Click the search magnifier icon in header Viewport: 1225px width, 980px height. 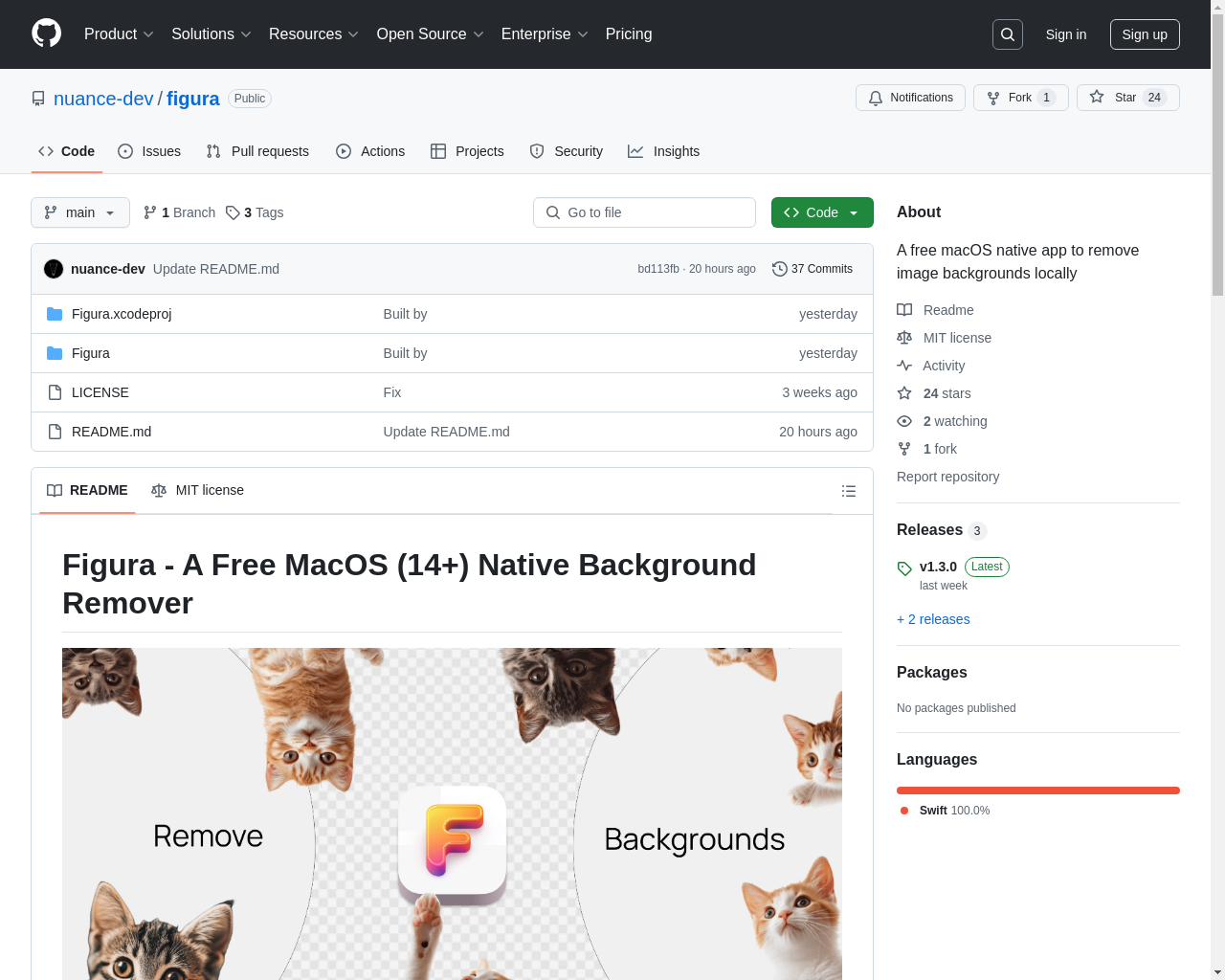(1008, 34)
